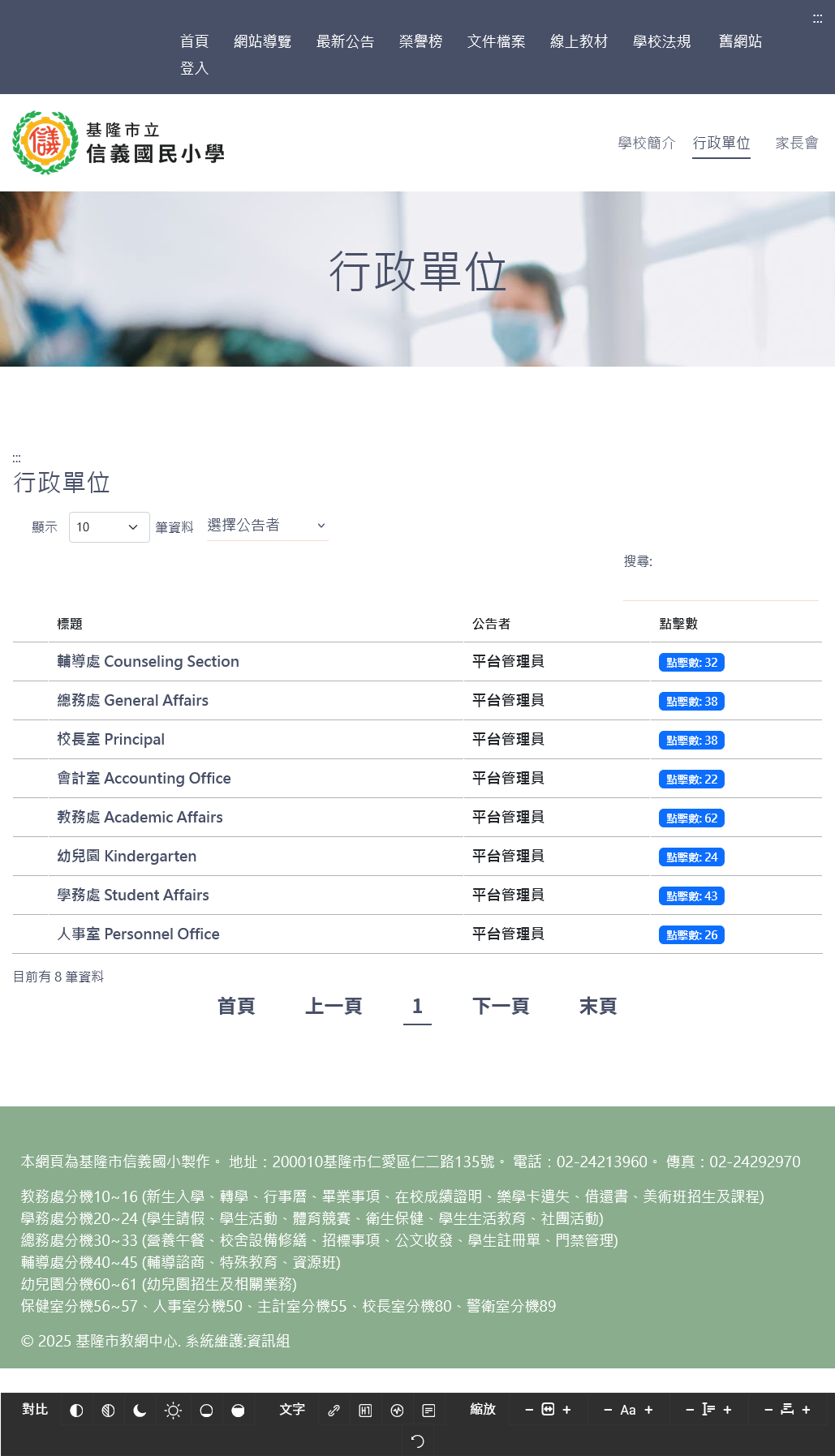Decrease page zoom with minus button
This screenshot has width=835, height=1456.
tap(529, 1410)
